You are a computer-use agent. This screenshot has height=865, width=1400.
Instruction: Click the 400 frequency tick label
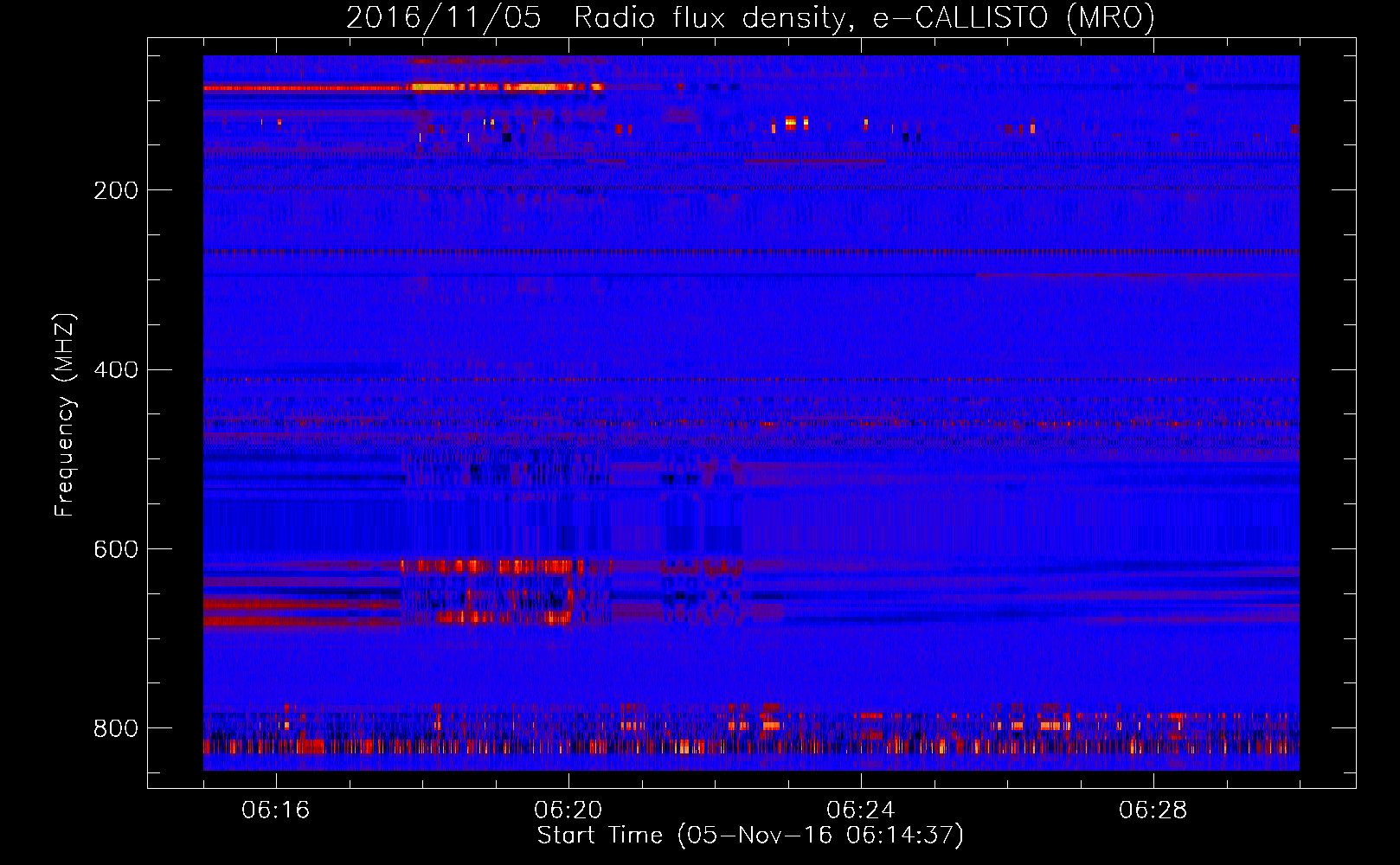tap(115, 370)
